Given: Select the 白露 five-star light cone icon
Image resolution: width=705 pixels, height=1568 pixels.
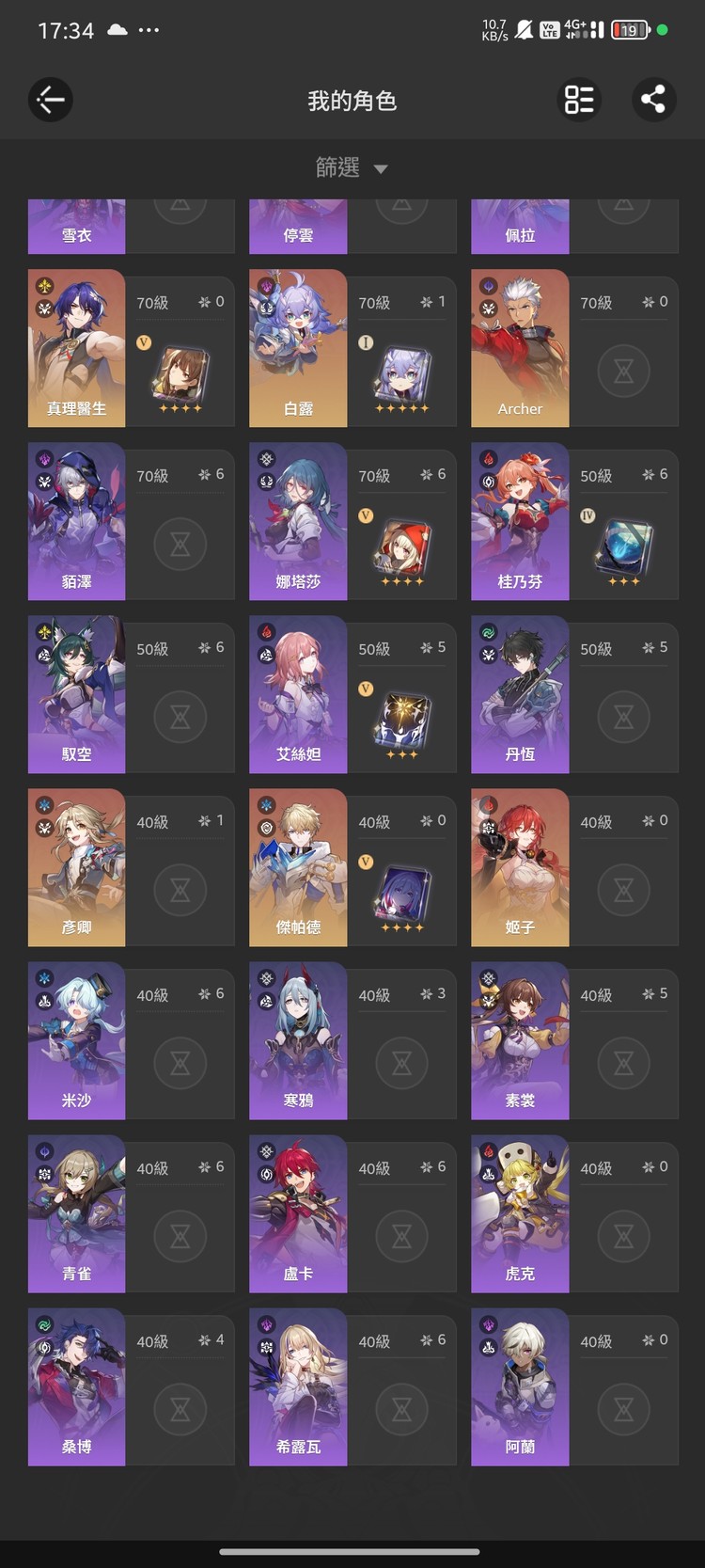Looking at the screenshot, I should 402,376.
